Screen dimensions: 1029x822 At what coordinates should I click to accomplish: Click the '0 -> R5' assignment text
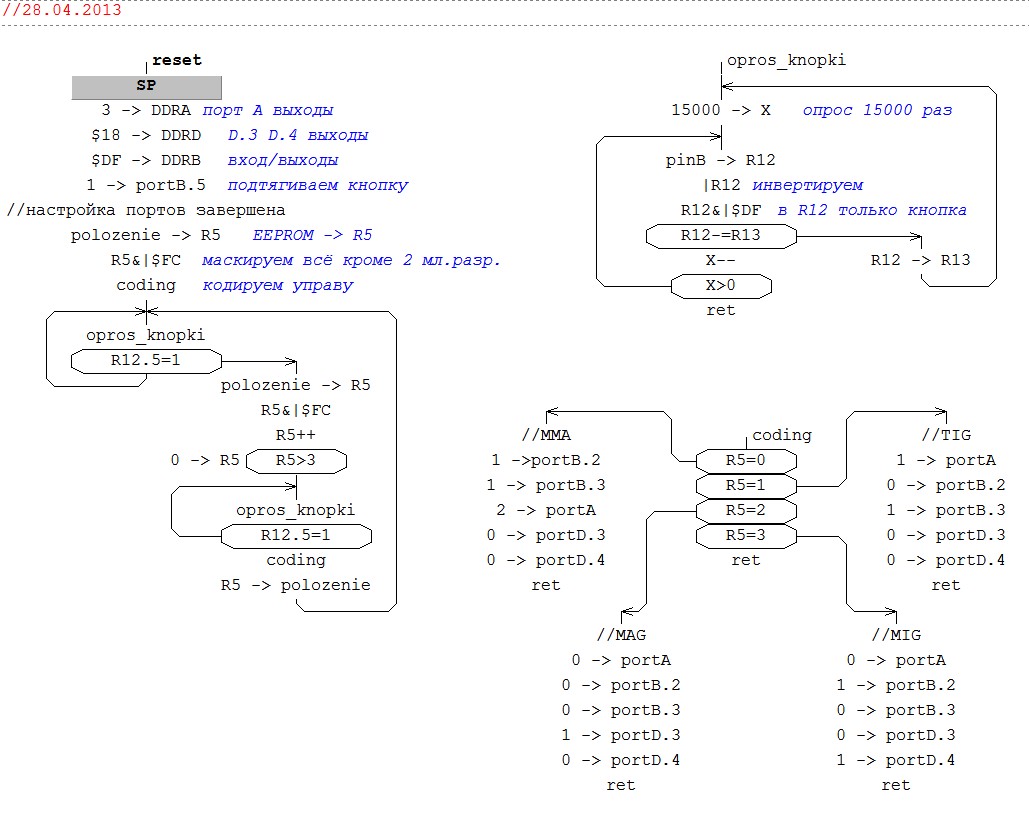pyautogui.click(x=205, y=460)
